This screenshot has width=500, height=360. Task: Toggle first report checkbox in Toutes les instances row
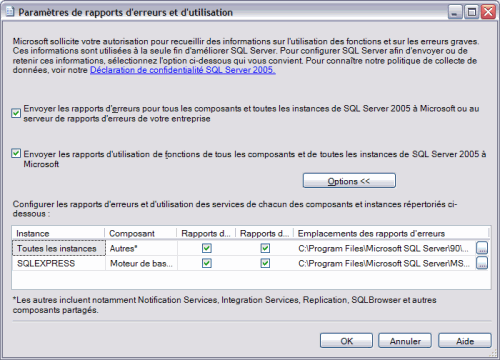(x=207, y=248)
